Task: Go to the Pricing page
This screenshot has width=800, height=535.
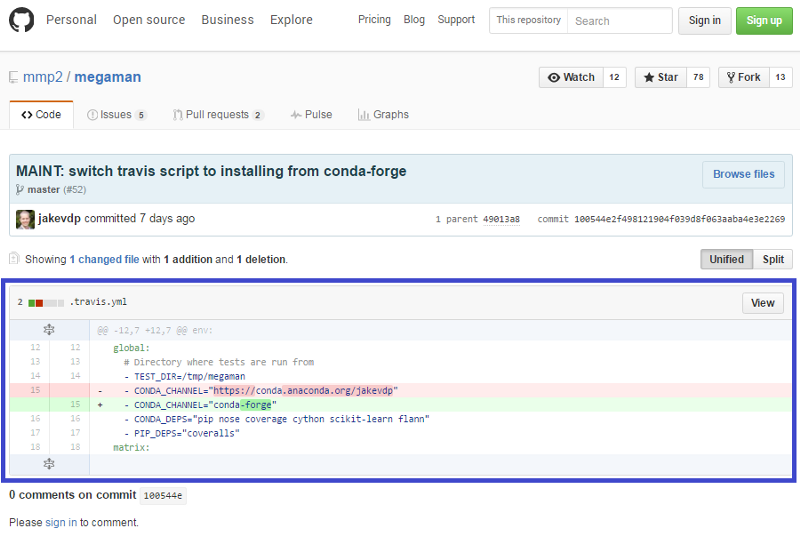Action: tap(374, 19)
